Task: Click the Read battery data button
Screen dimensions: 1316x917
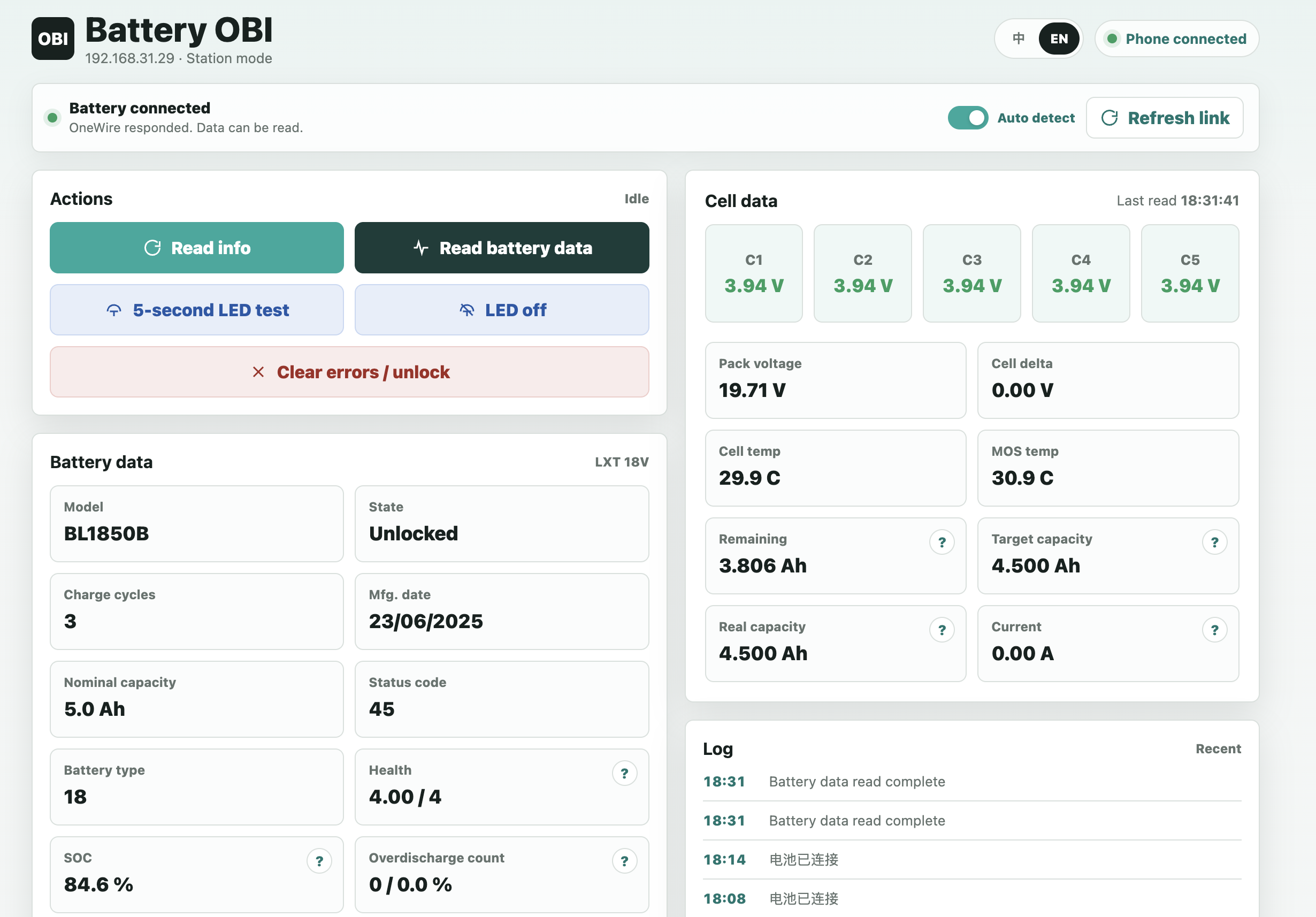Action: pos(502,248)
